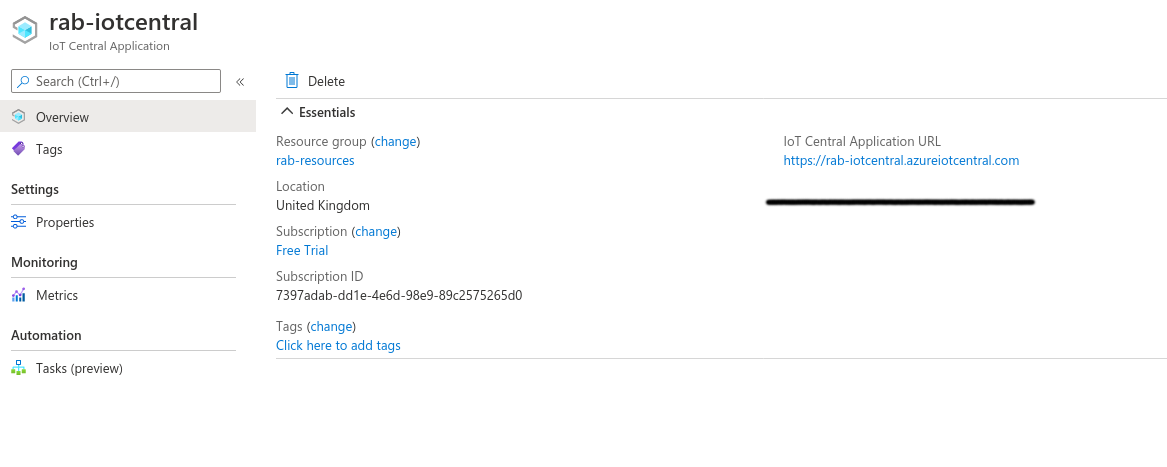
Task: Click the Overview cube icon in sidebar
Action: (18, 117)
